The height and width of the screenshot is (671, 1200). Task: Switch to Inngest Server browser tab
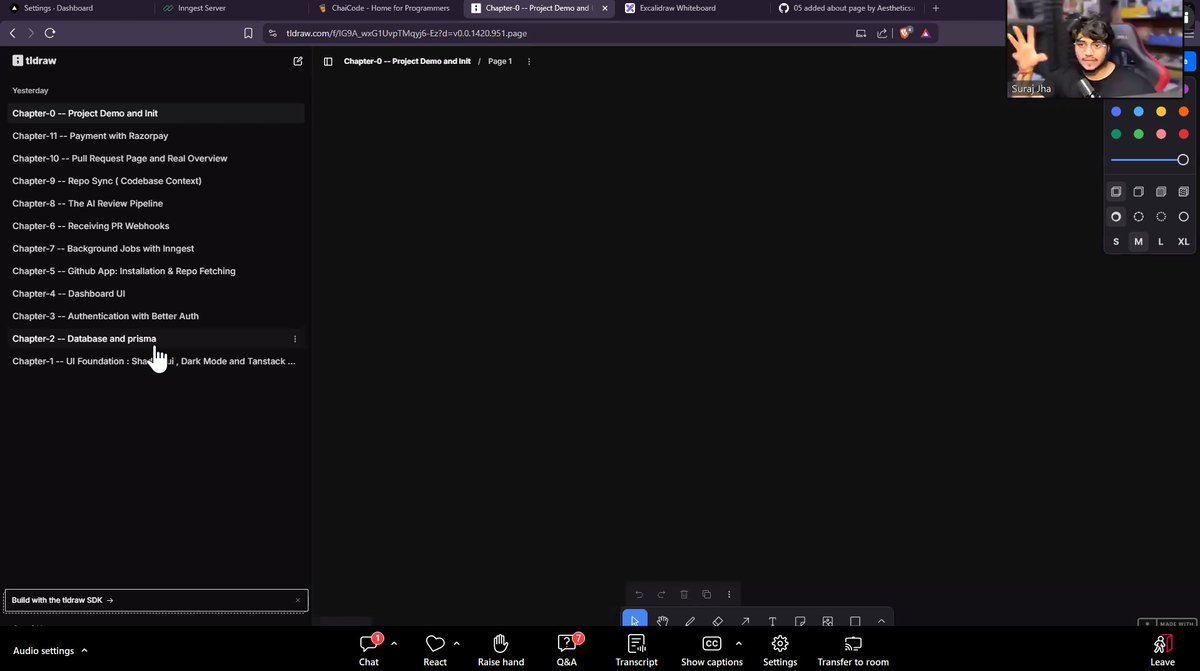[230, 8]
